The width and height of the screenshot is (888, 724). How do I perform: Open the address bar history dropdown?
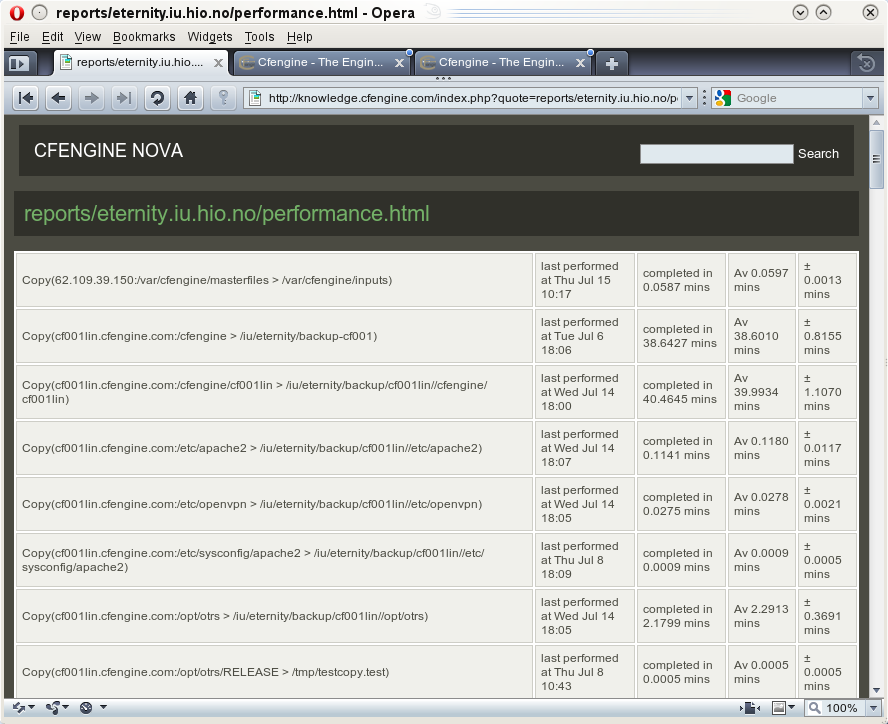pos(689,98)
